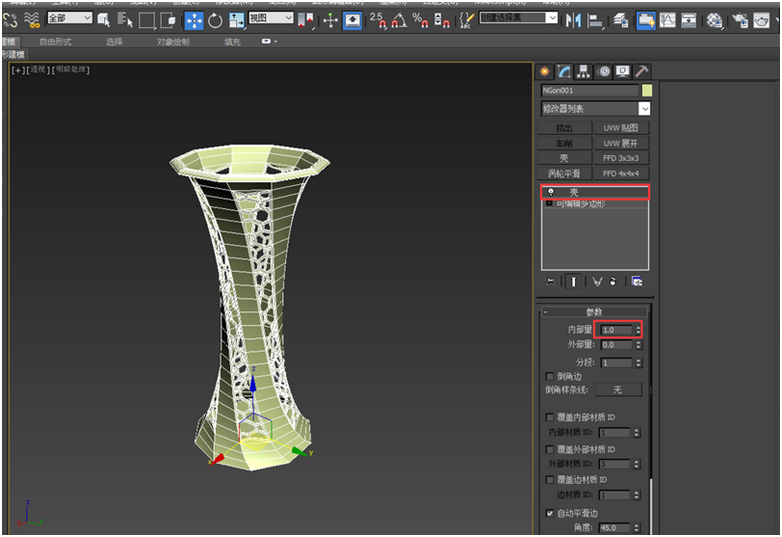Toggle Show End Result button

[x=573, y=282]
